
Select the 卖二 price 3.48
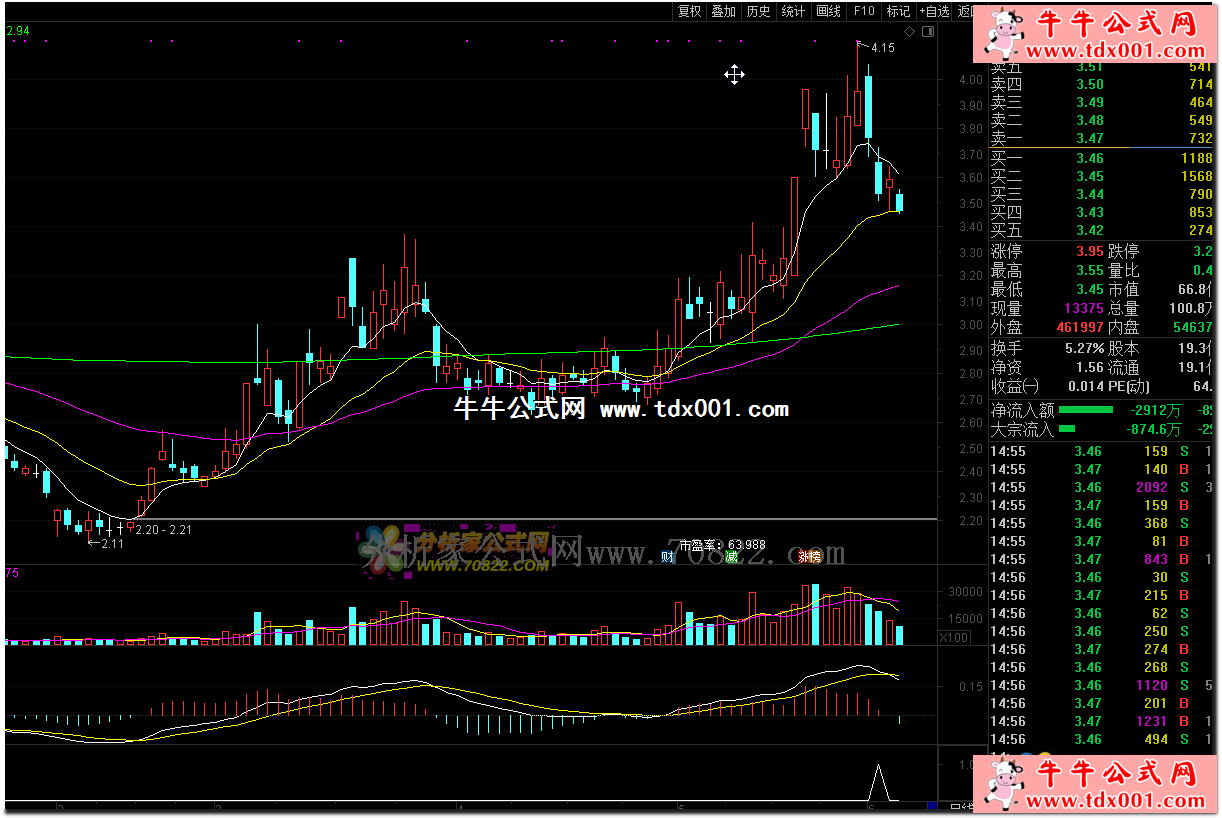1090,121
